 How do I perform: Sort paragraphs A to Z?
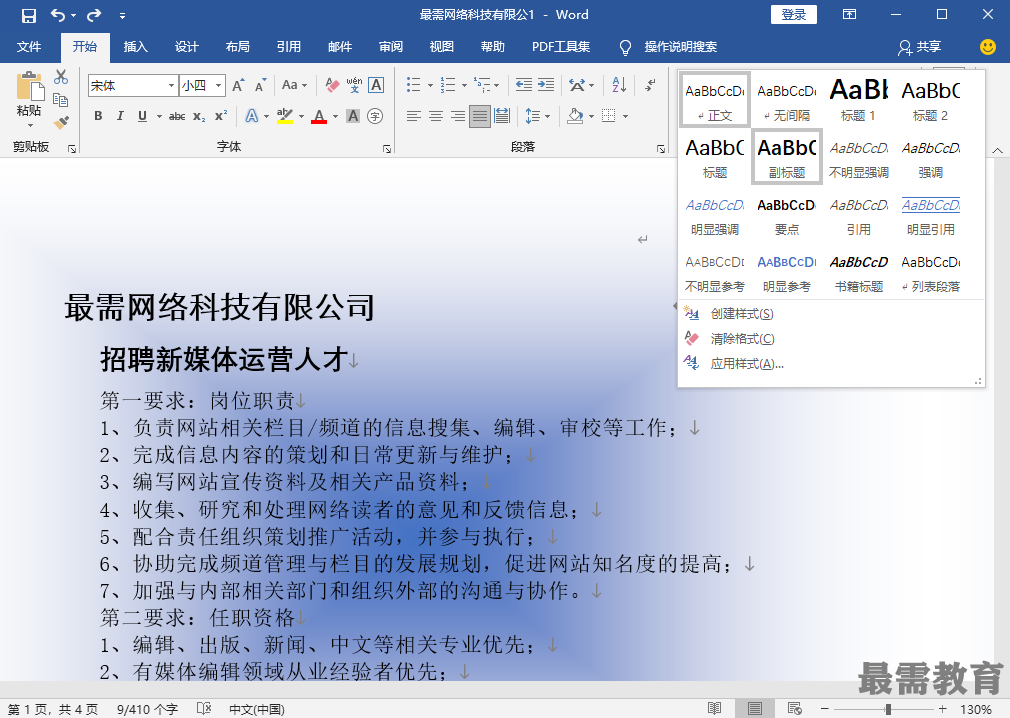pyautogui.click(x=619, y=84)
